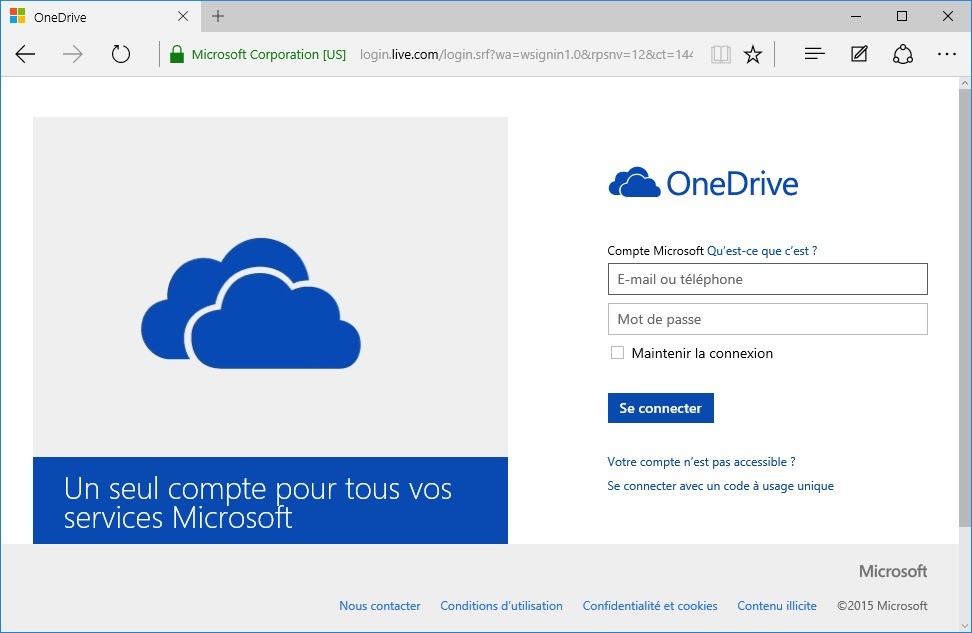Click the address bar URL text

(526, 55)
